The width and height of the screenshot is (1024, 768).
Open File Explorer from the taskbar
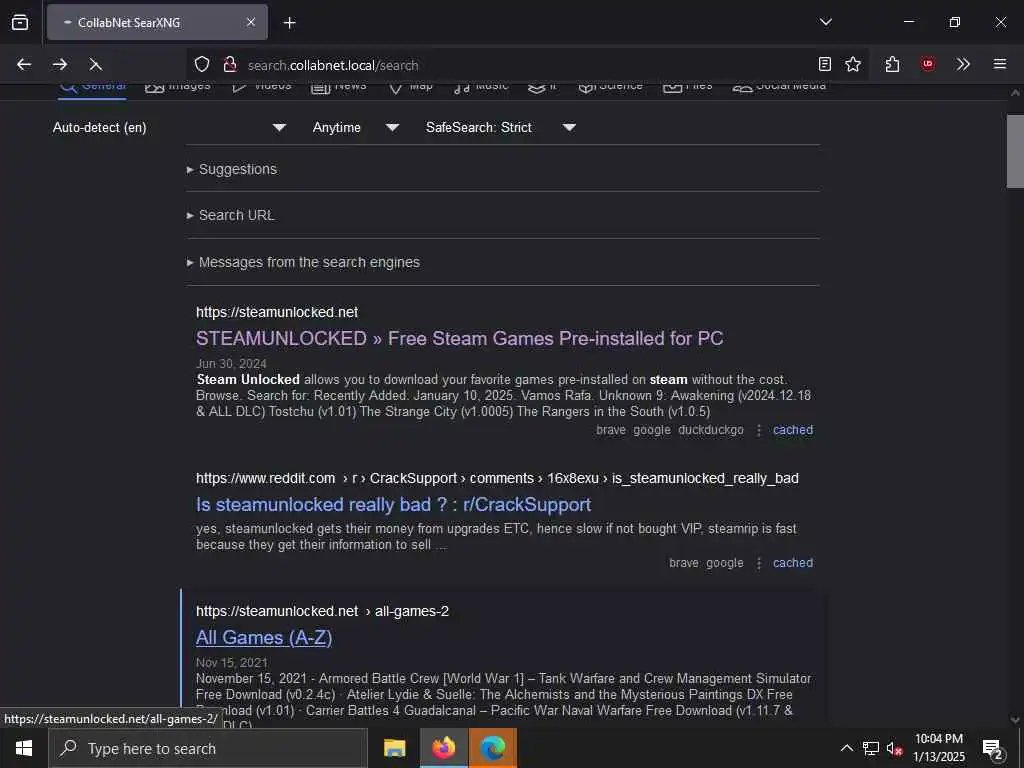click(x=394, y=748)
